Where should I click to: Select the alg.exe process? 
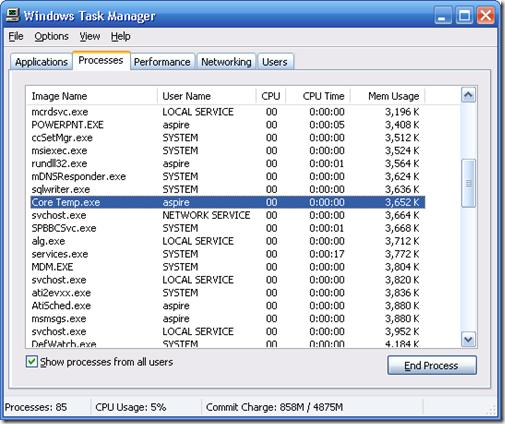pos(228,241)
